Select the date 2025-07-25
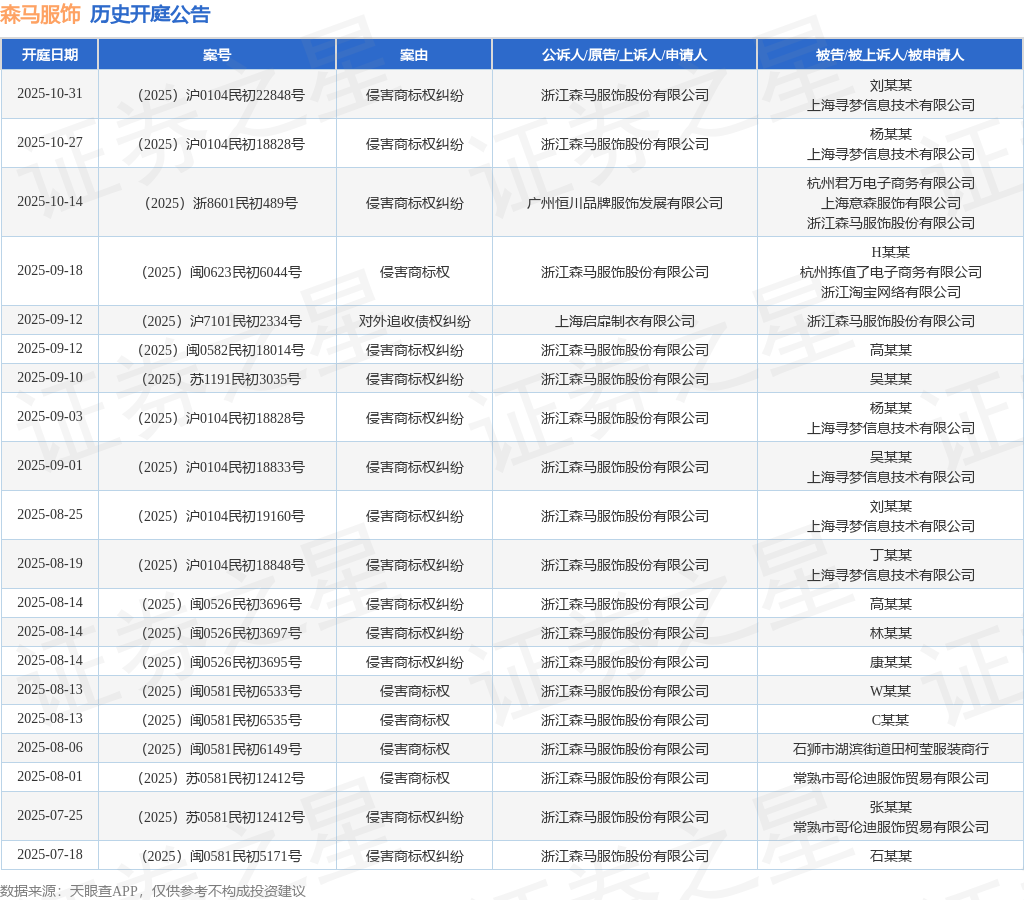Screen dimensions: 1024x900 (50, 815)
